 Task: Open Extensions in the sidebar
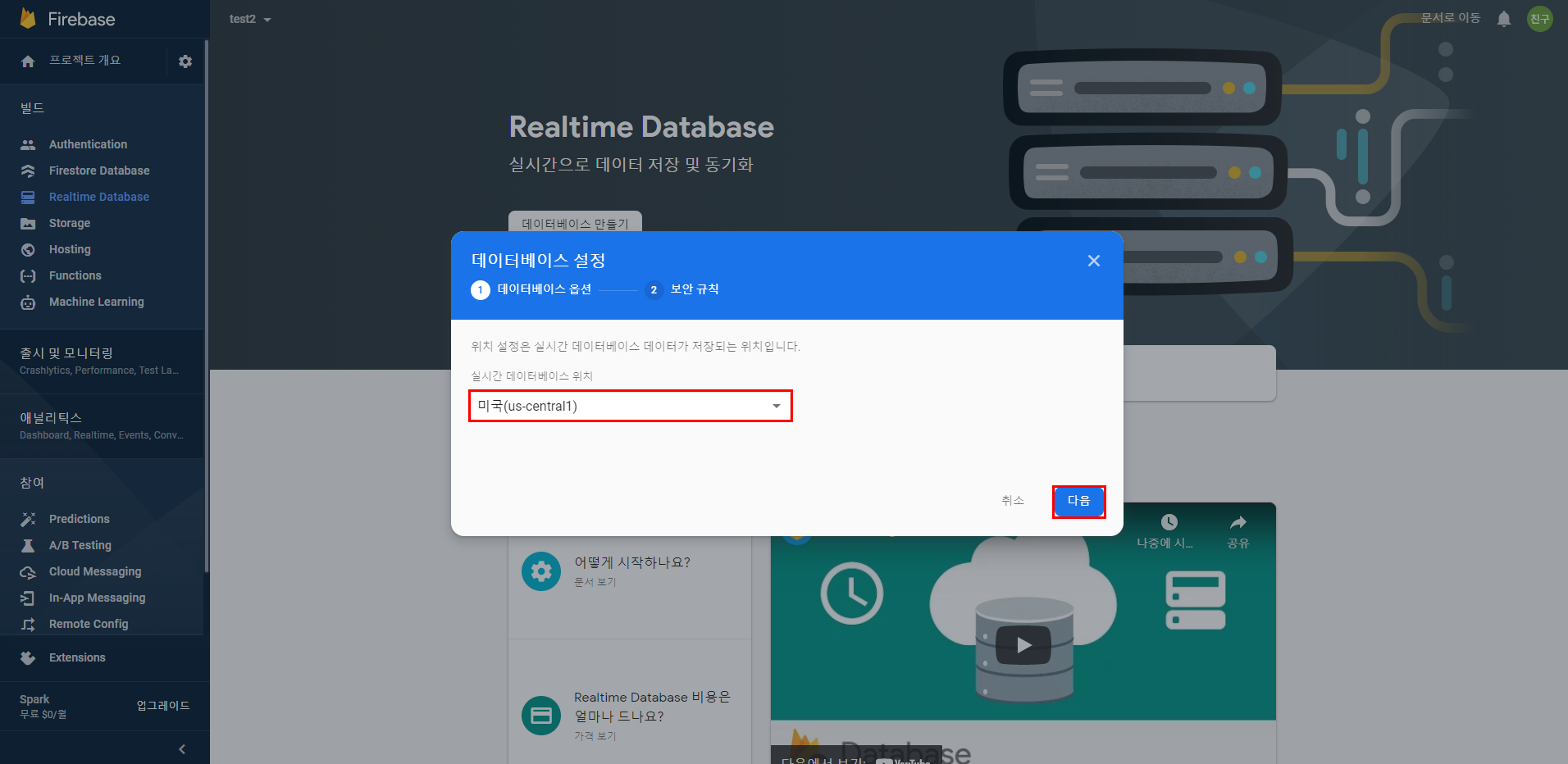77,657
